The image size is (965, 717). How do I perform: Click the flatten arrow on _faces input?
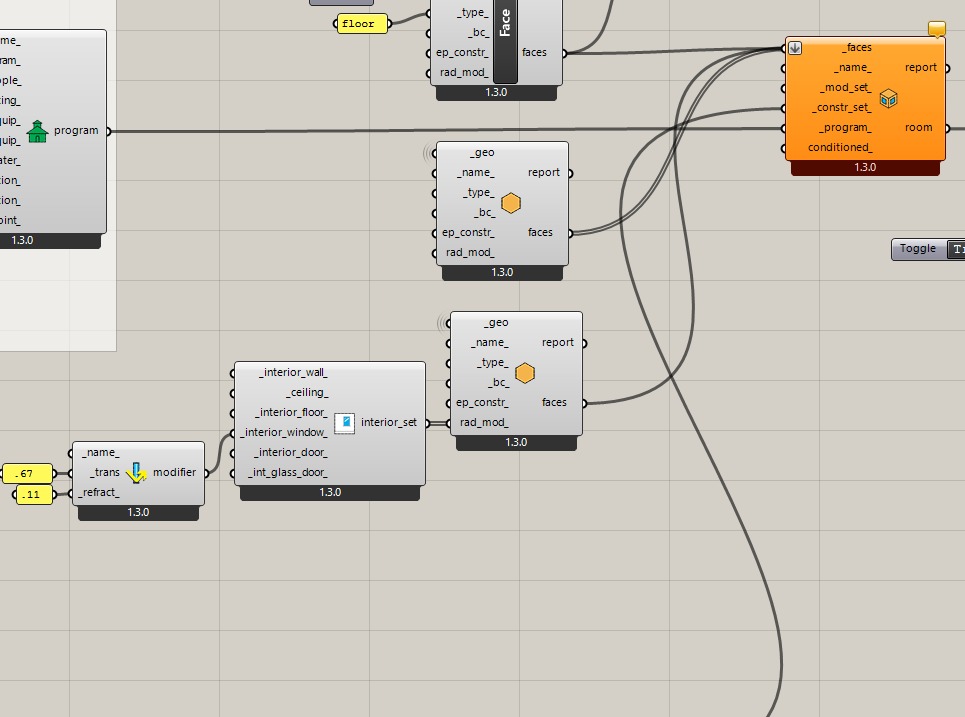pyautogui.click(x=795, y=48)
